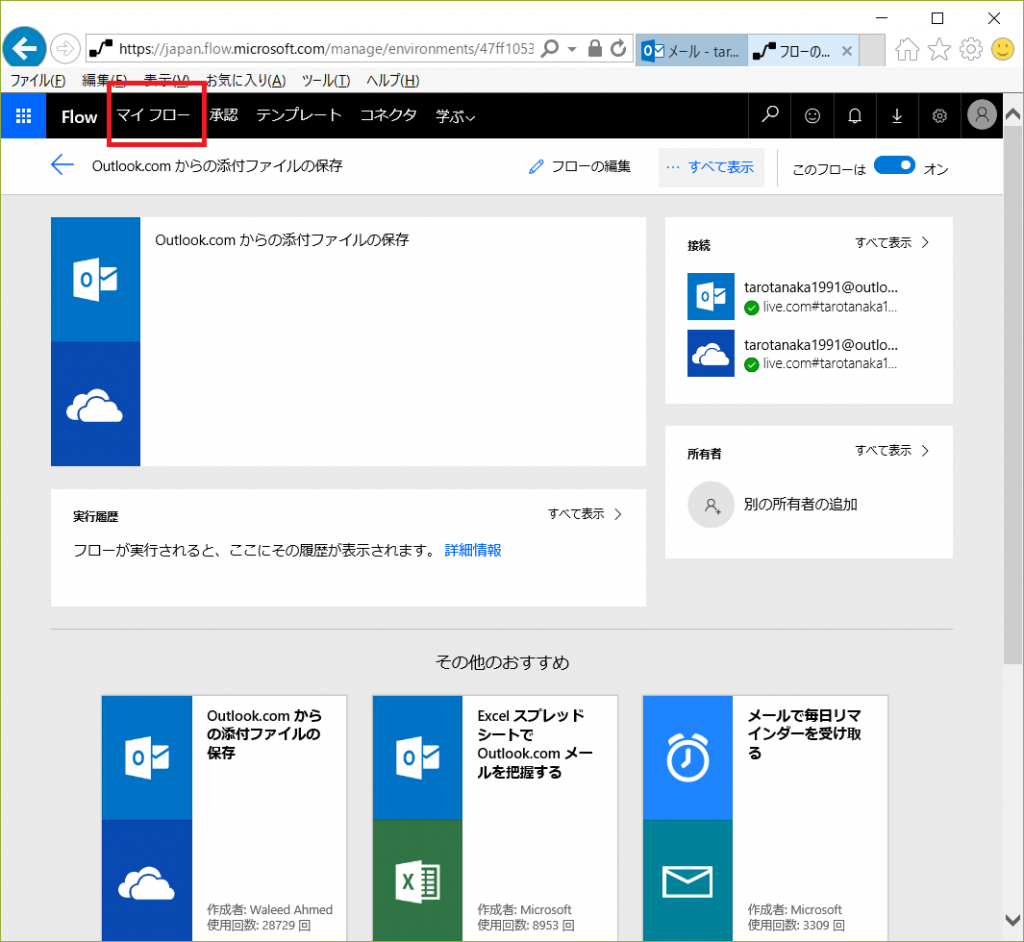Go back with the blue page arrow

[x=63, y=165]
